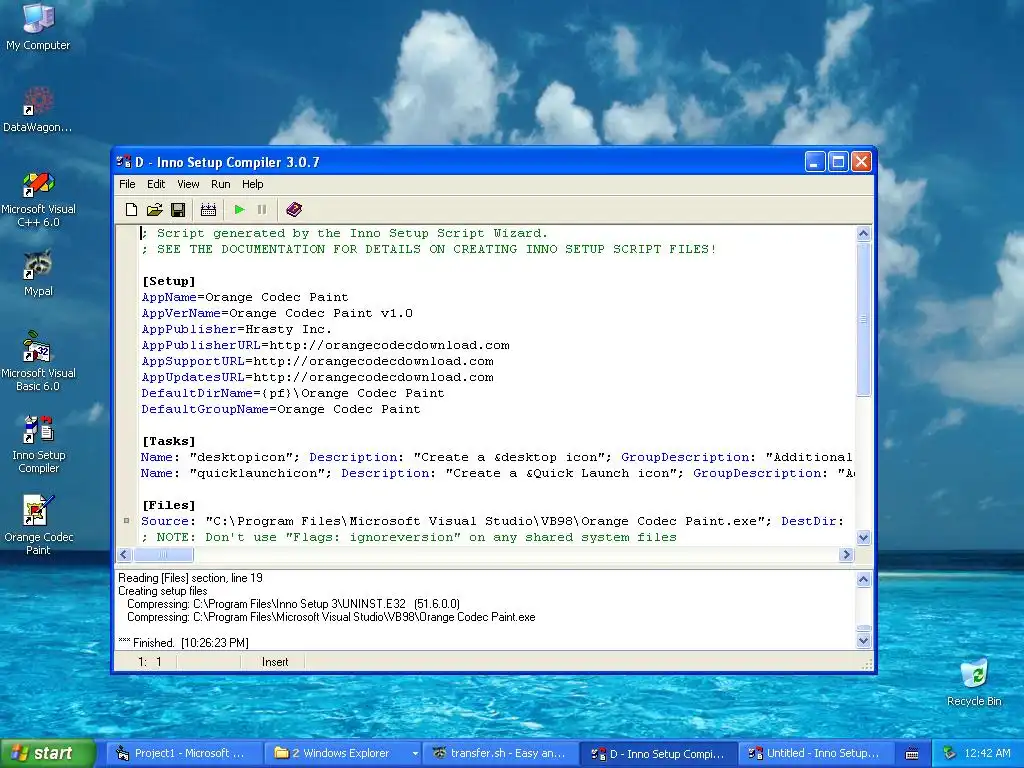The width and height of the screenshot is (1024, 768).
Task: Click the [Files] section header
Action: (x=168, y=505)
